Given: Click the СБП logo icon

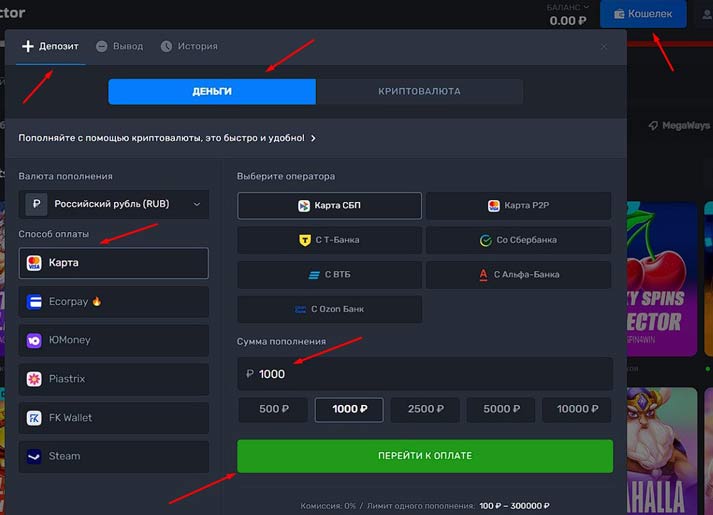Looking at the screenshot, I should tap(304, 206).
